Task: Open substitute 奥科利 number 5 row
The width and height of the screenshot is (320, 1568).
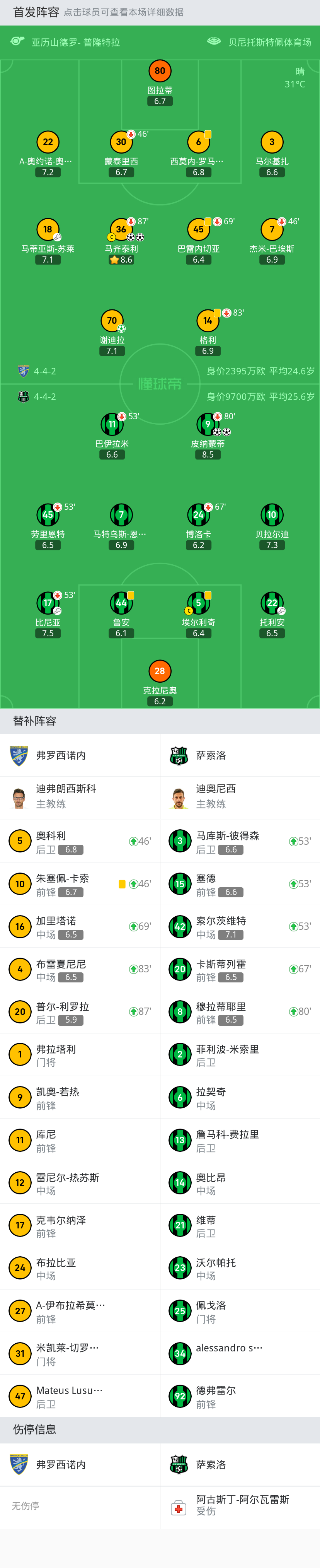Action: (80, 841)
